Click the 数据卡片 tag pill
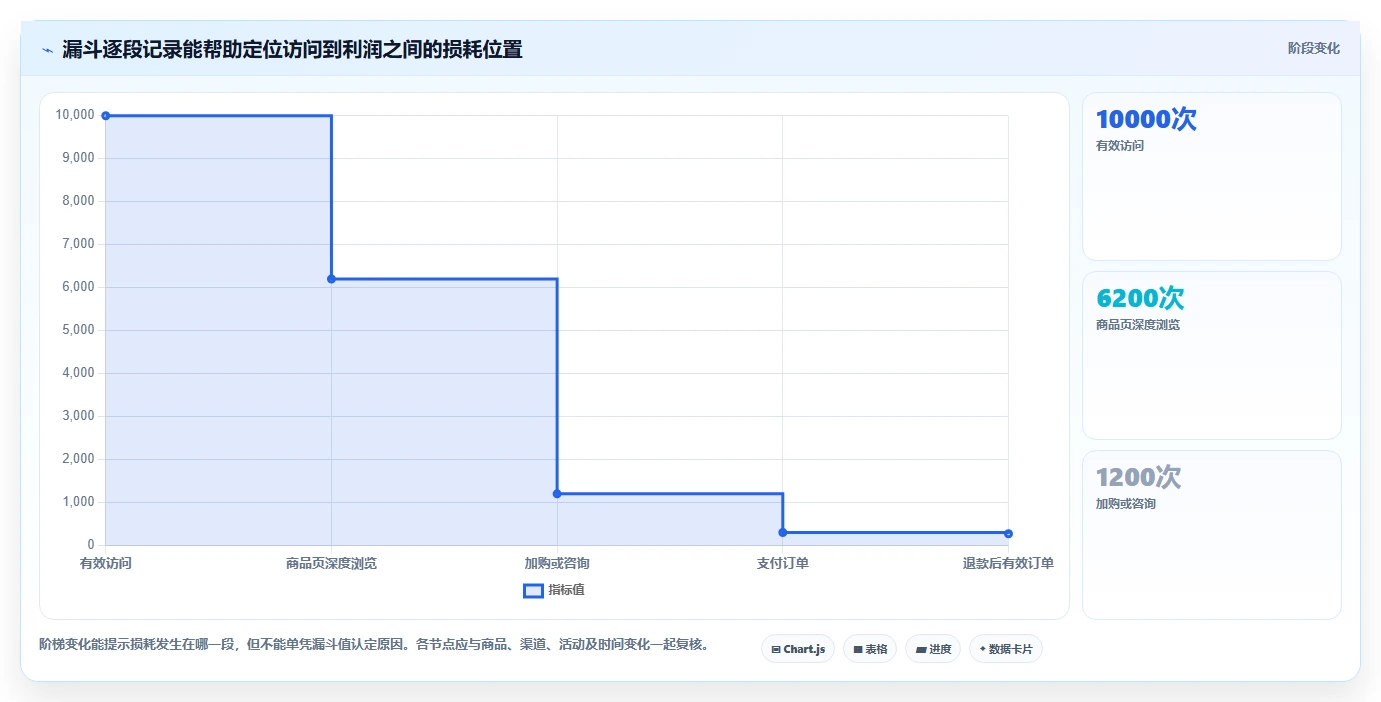1381x702 pixels. tap(1006, 649)
